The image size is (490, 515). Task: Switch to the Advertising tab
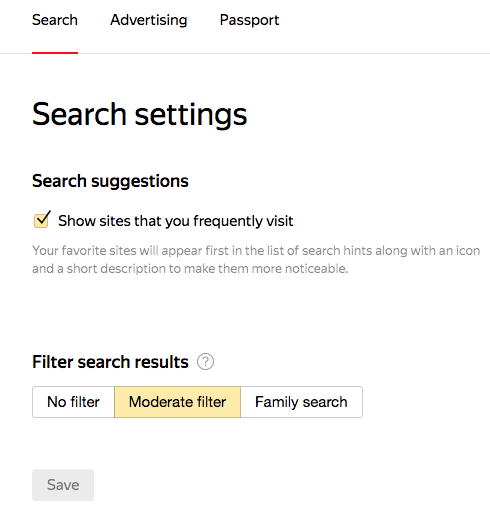[x=149, y=20]
